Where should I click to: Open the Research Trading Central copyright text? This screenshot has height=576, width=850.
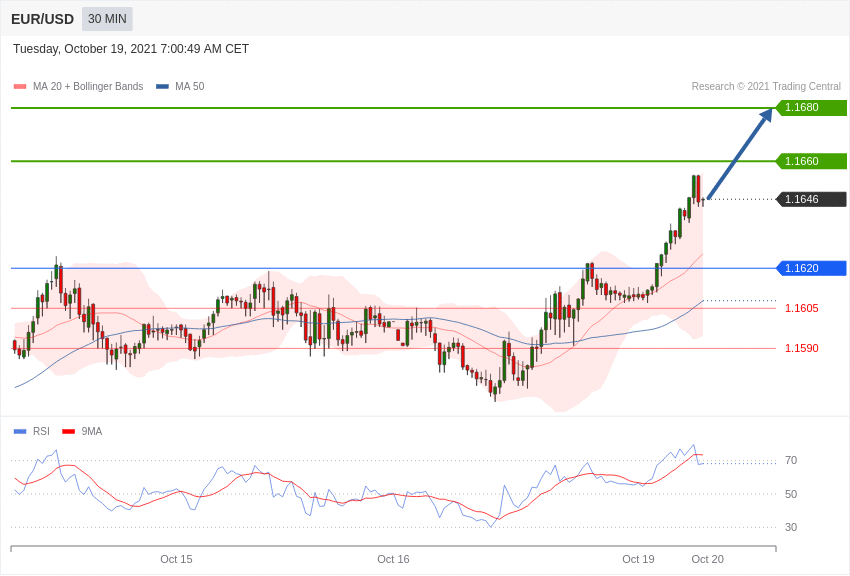[766, 86]
